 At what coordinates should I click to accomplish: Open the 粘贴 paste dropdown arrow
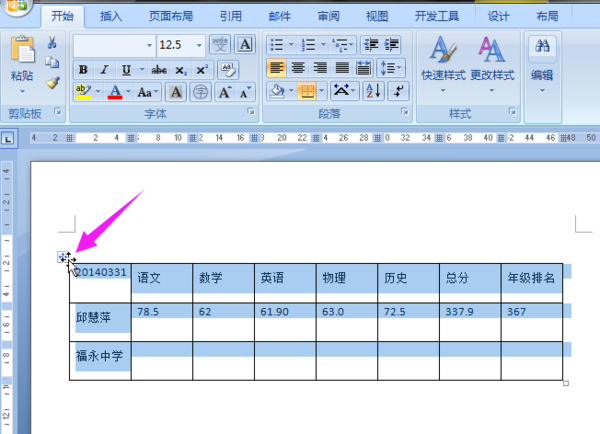coord(21,90)
